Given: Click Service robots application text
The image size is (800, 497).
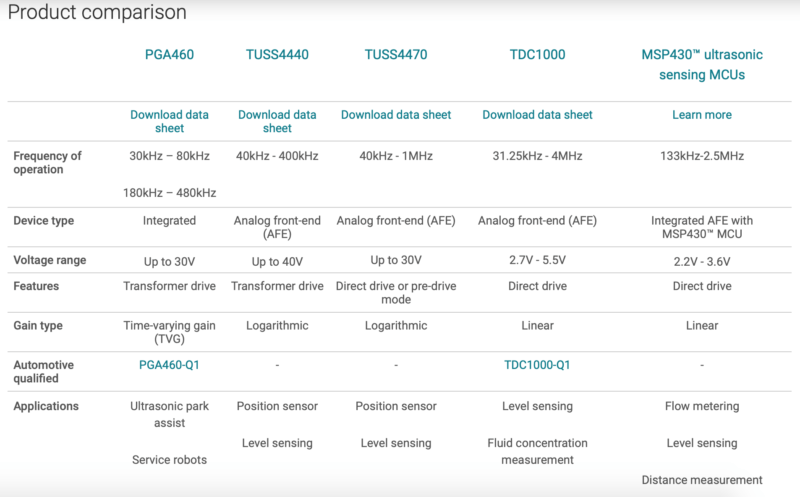Looking at the screenshot, I should pos(169,460).
